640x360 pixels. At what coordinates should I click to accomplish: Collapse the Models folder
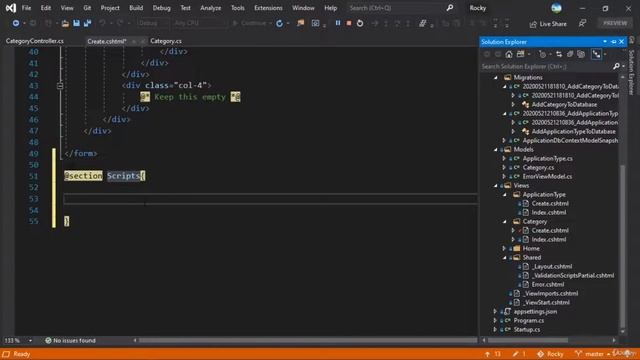[496, 149]
